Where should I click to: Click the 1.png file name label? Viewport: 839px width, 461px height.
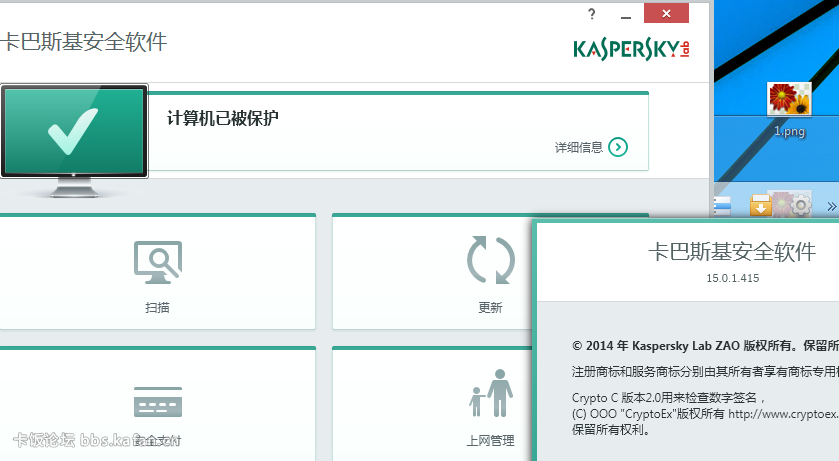coord(789,131)
